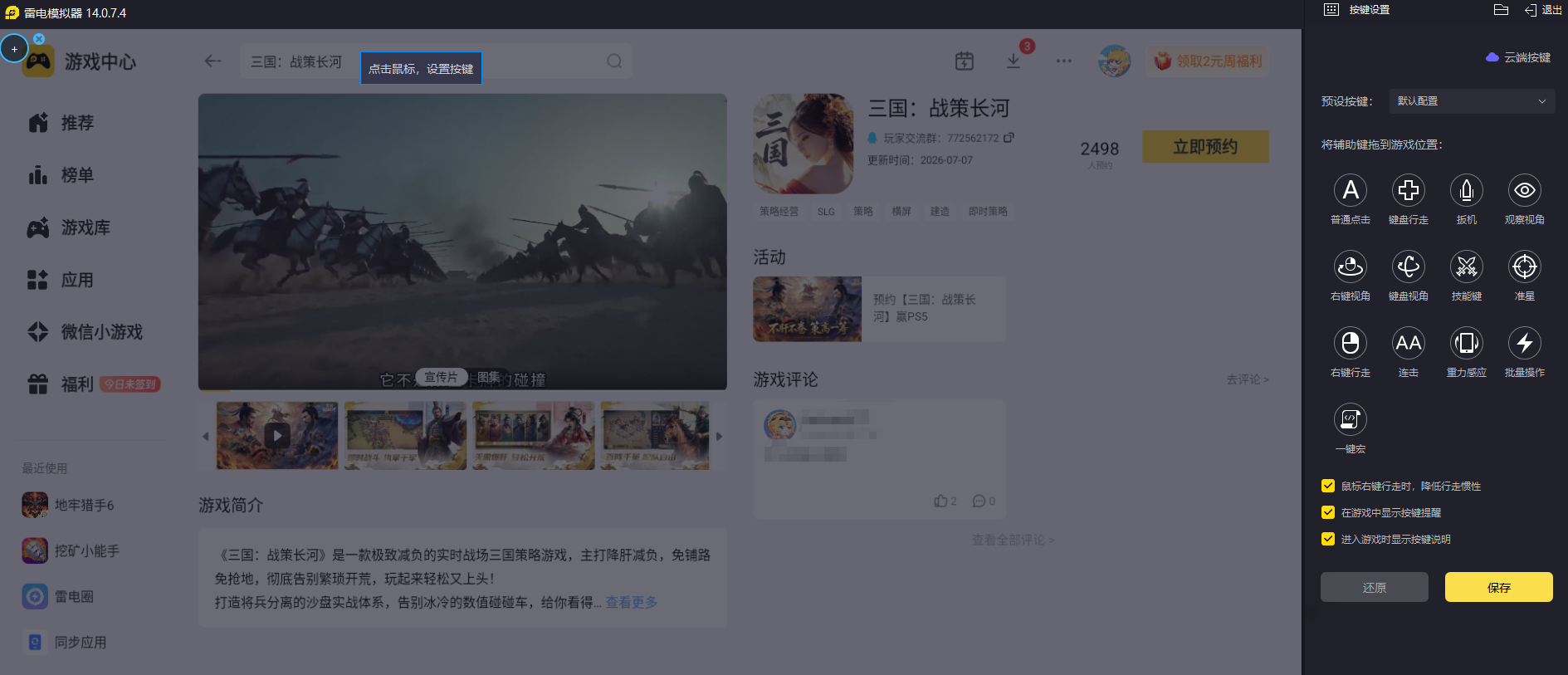
Task: Show previous screenshots with left arrow
Action: tap(206, 436)
